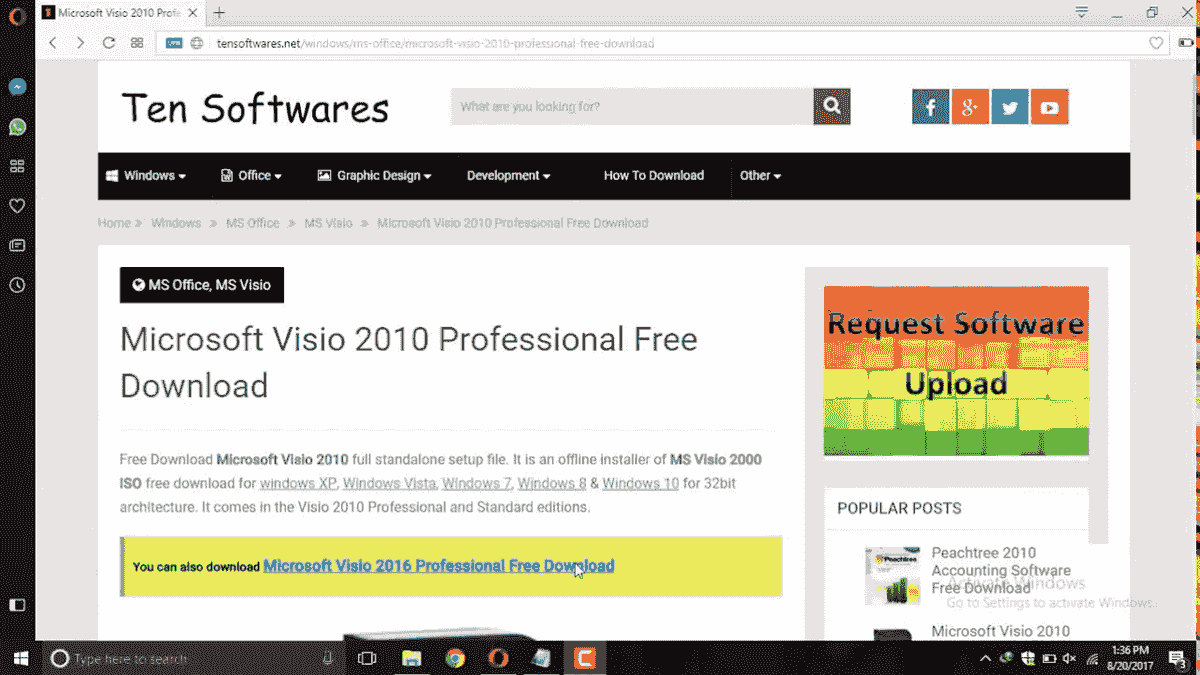Click the battery saver icon
Image resolution: width=1200 pixels, height=675 pixels.
[1187, 43]
